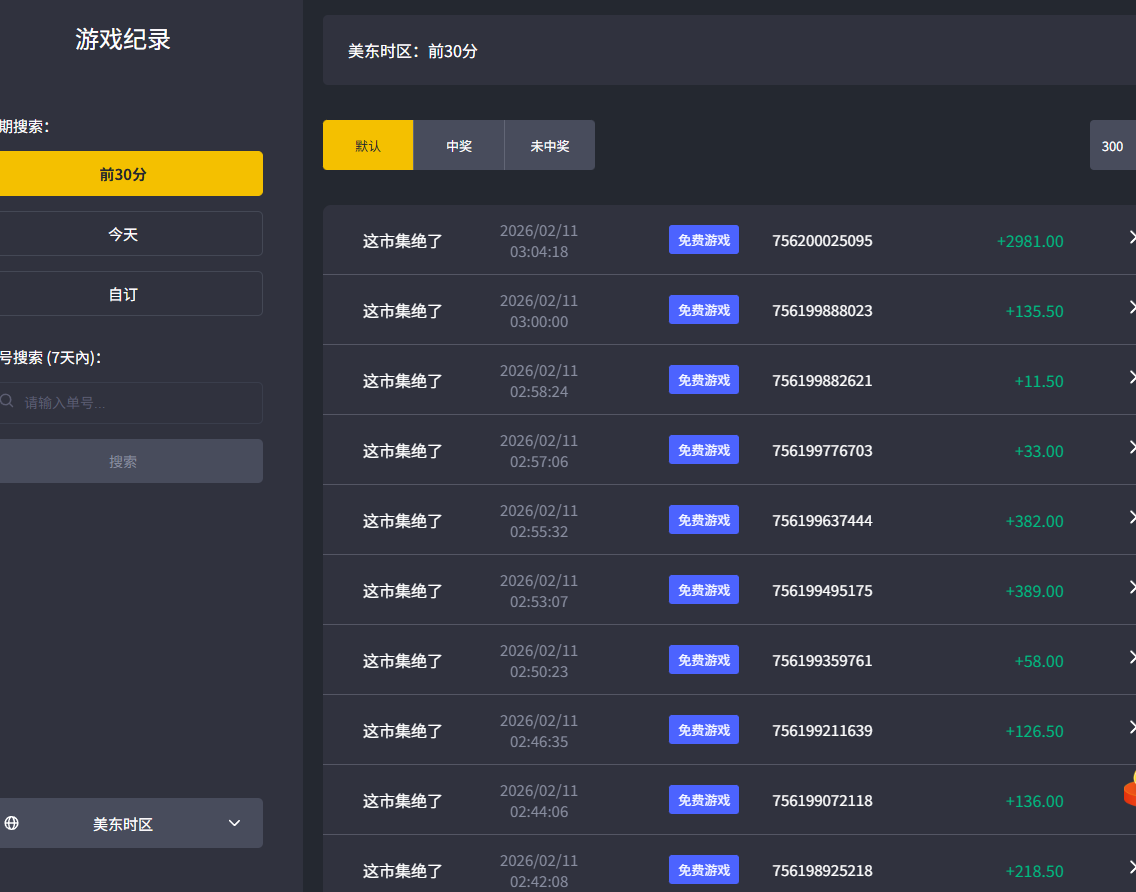The width and height of the screenshot is (1136, 892).
Task: Expand the record with order 756199888023
Action: tap(1131, 308)
